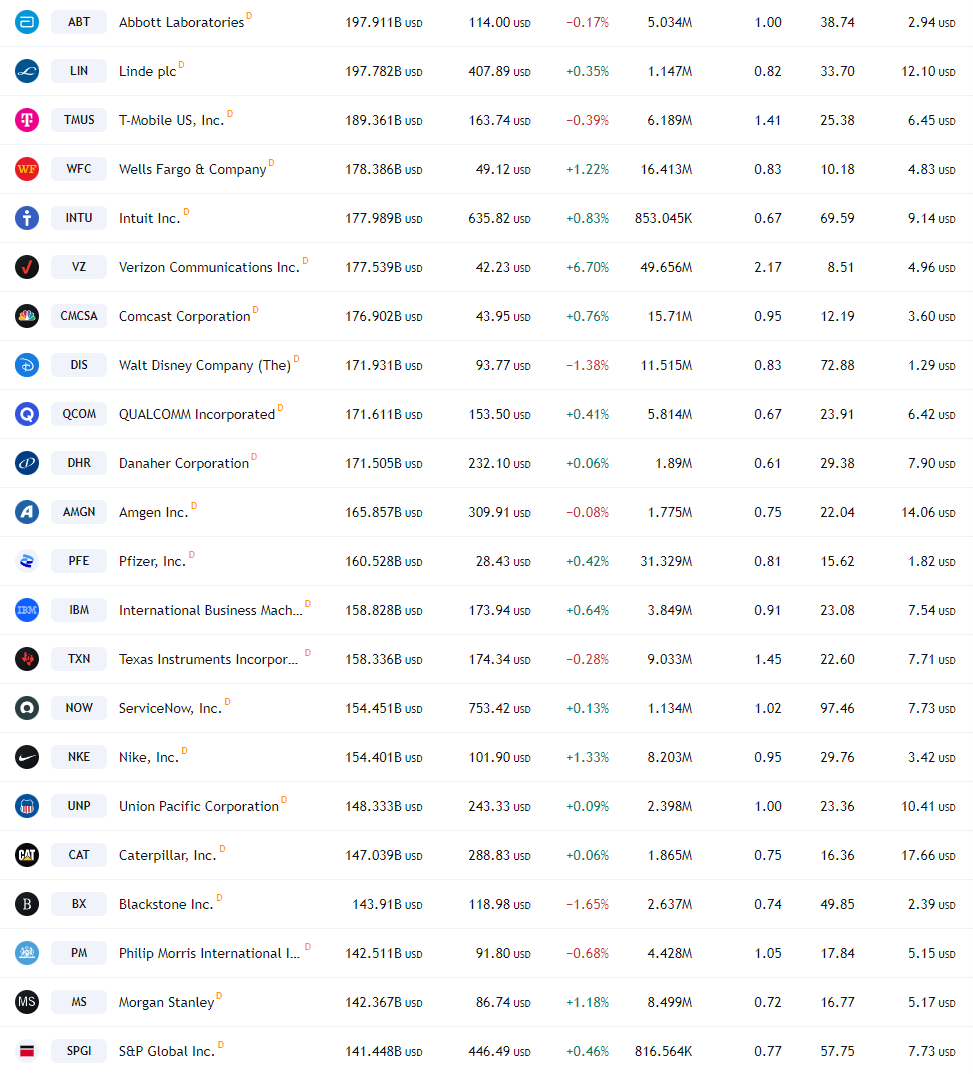The image size is (973, 1074).
Task: Click the Caterpillar CAT logo icon
Action: click(27, 854)
